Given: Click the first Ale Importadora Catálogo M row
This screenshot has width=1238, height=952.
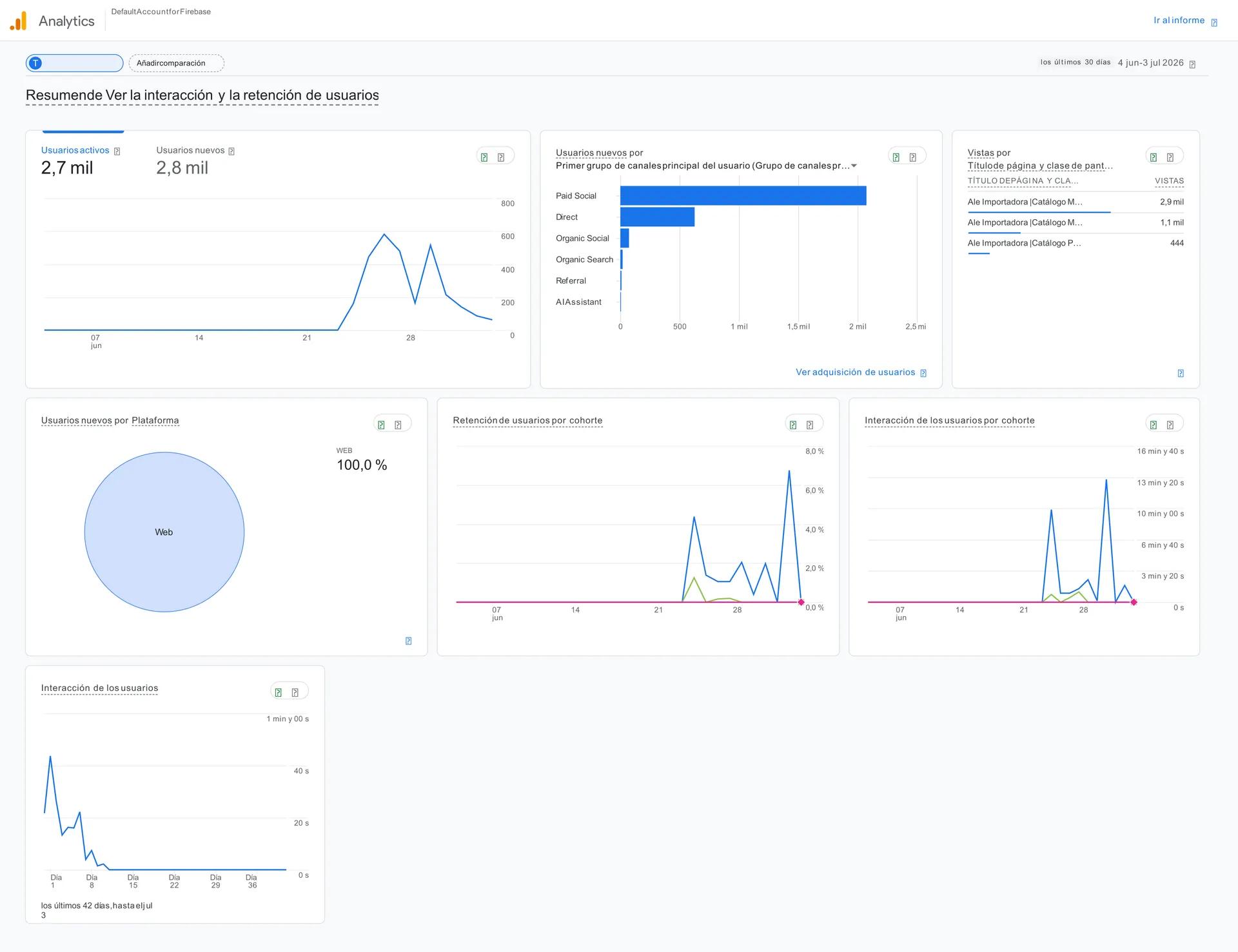Looking at the screenshot, I should [1076, 202].
